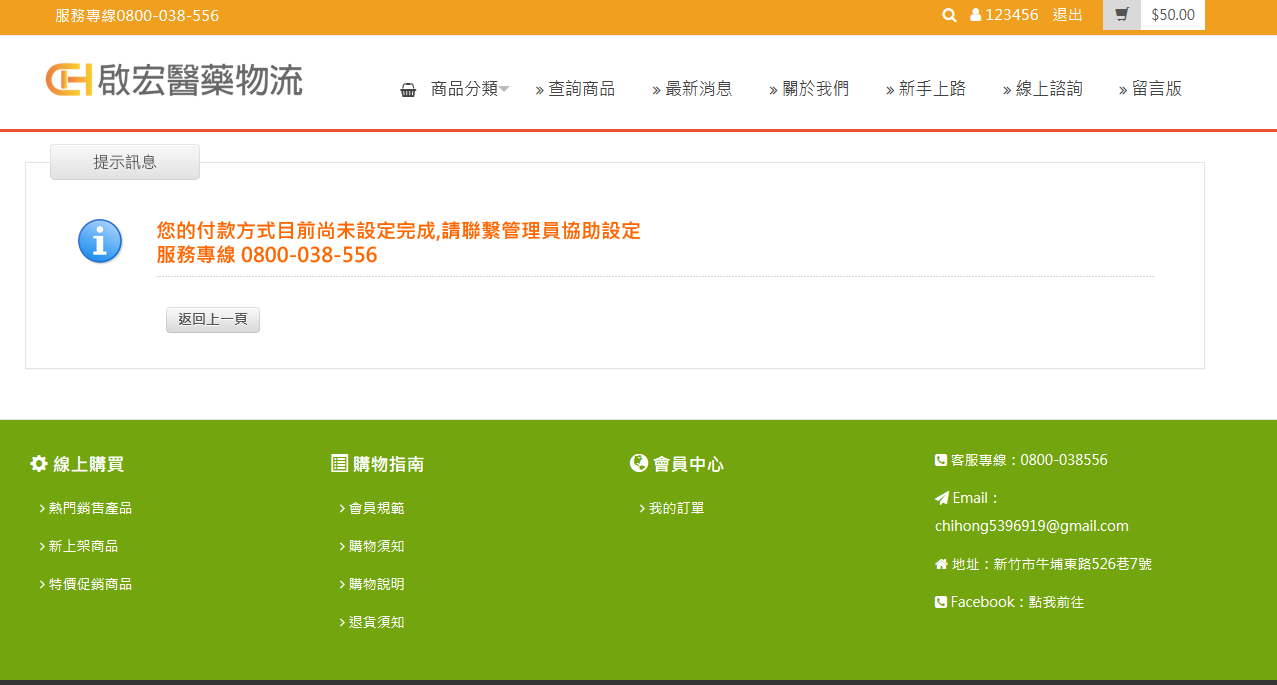
Task: Open 關於我們 in the navigation
Action: (x=814, y=89)
